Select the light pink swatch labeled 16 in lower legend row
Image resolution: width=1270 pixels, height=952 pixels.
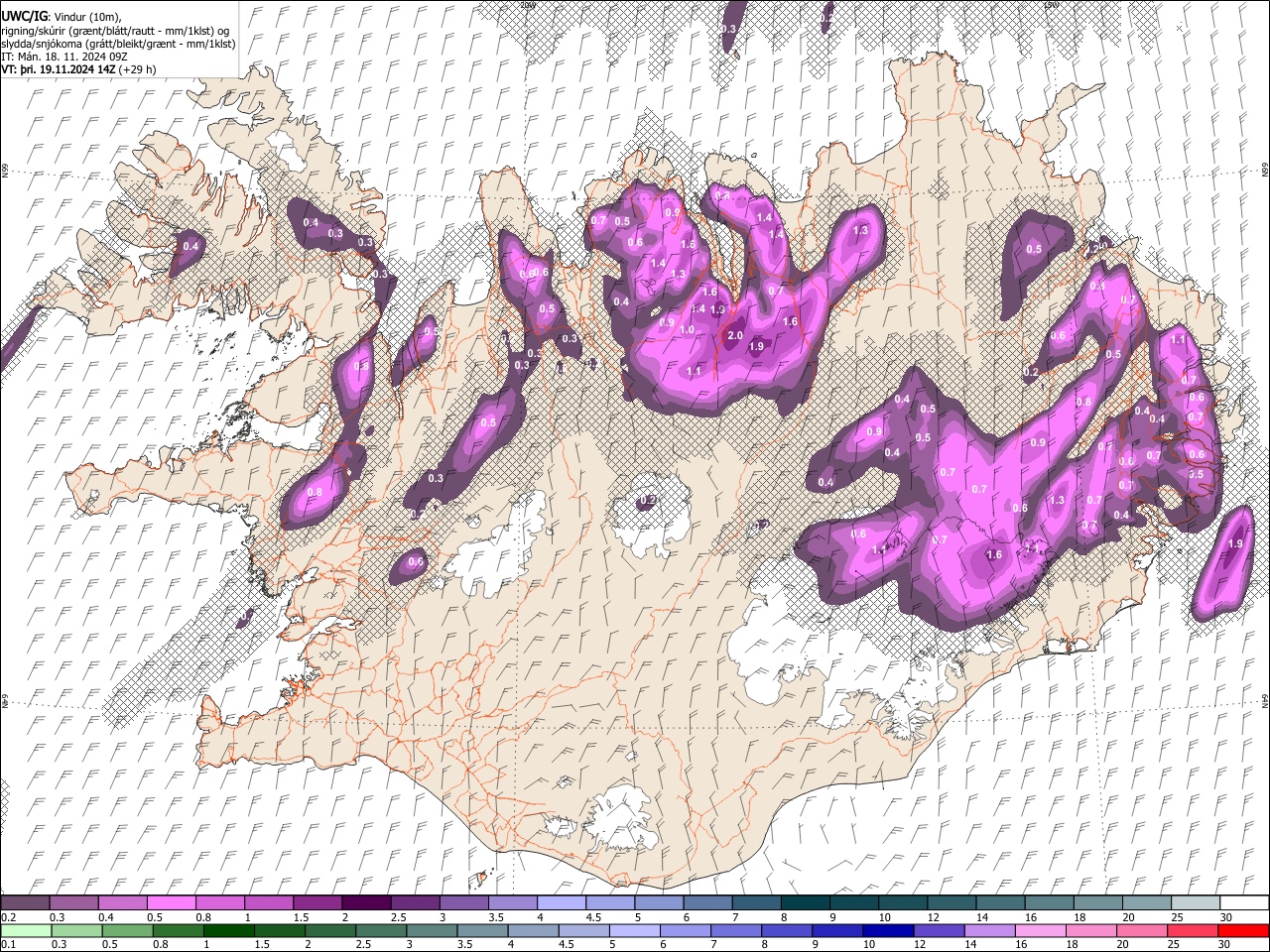[1042, 930]
